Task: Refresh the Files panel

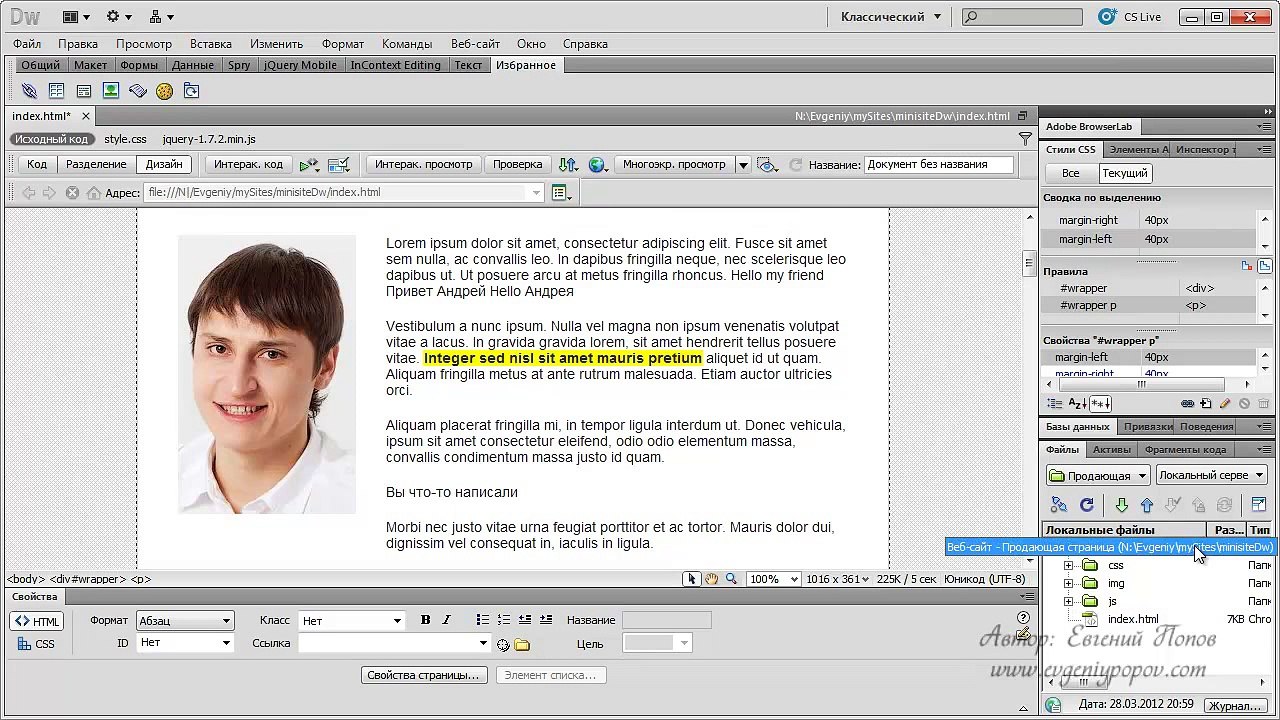Action: [x=1087, y=505]
